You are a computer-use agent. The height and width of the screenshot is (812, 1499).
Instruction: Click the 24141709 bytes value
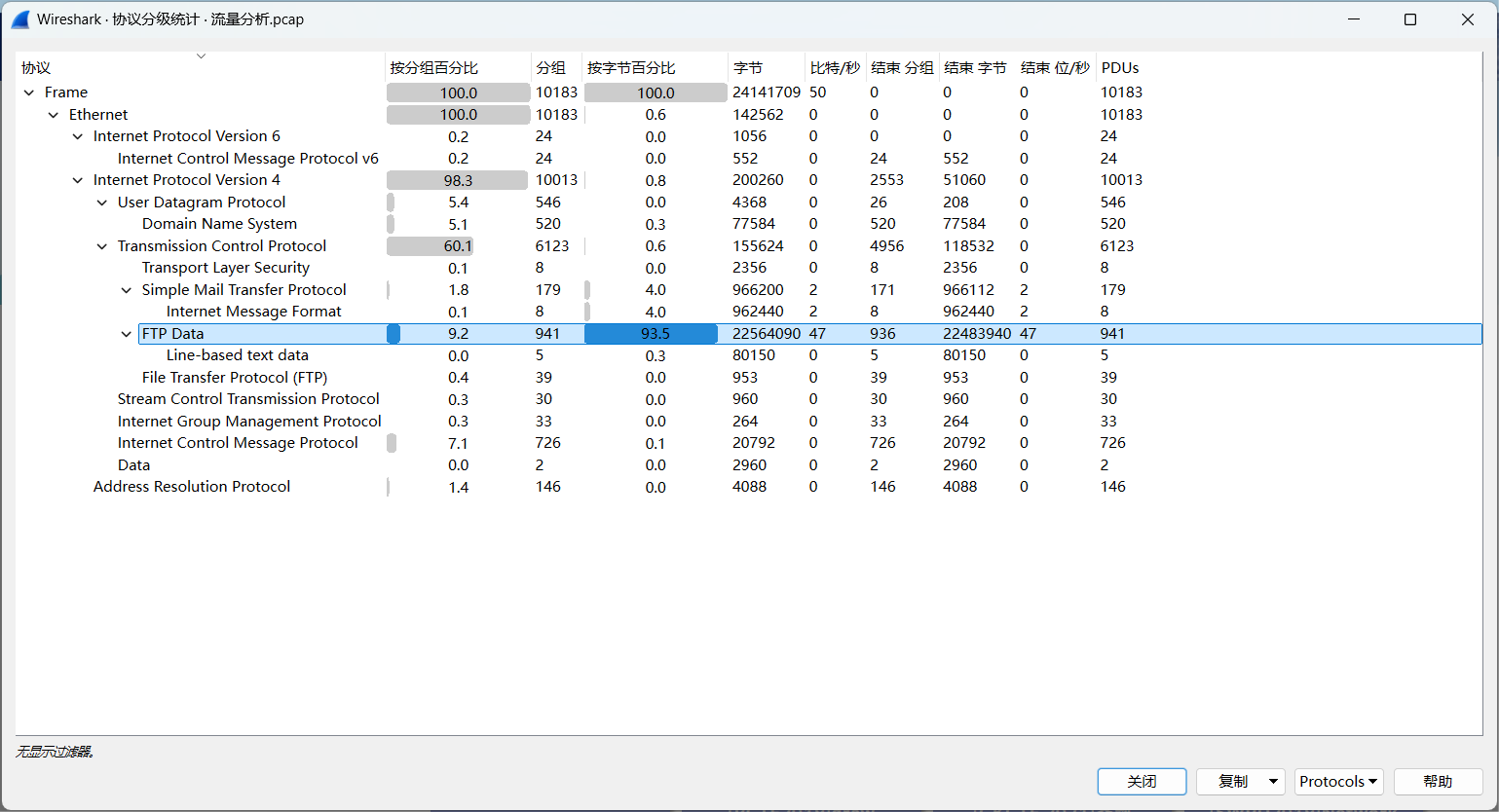(x=767, y=92)
